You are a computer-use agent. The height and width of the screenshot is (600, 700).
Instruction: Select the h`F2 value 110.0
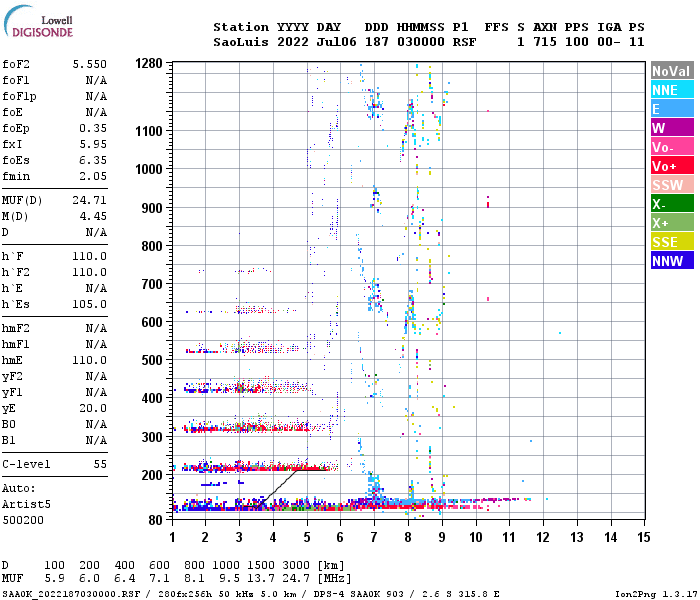click(90, 272)
